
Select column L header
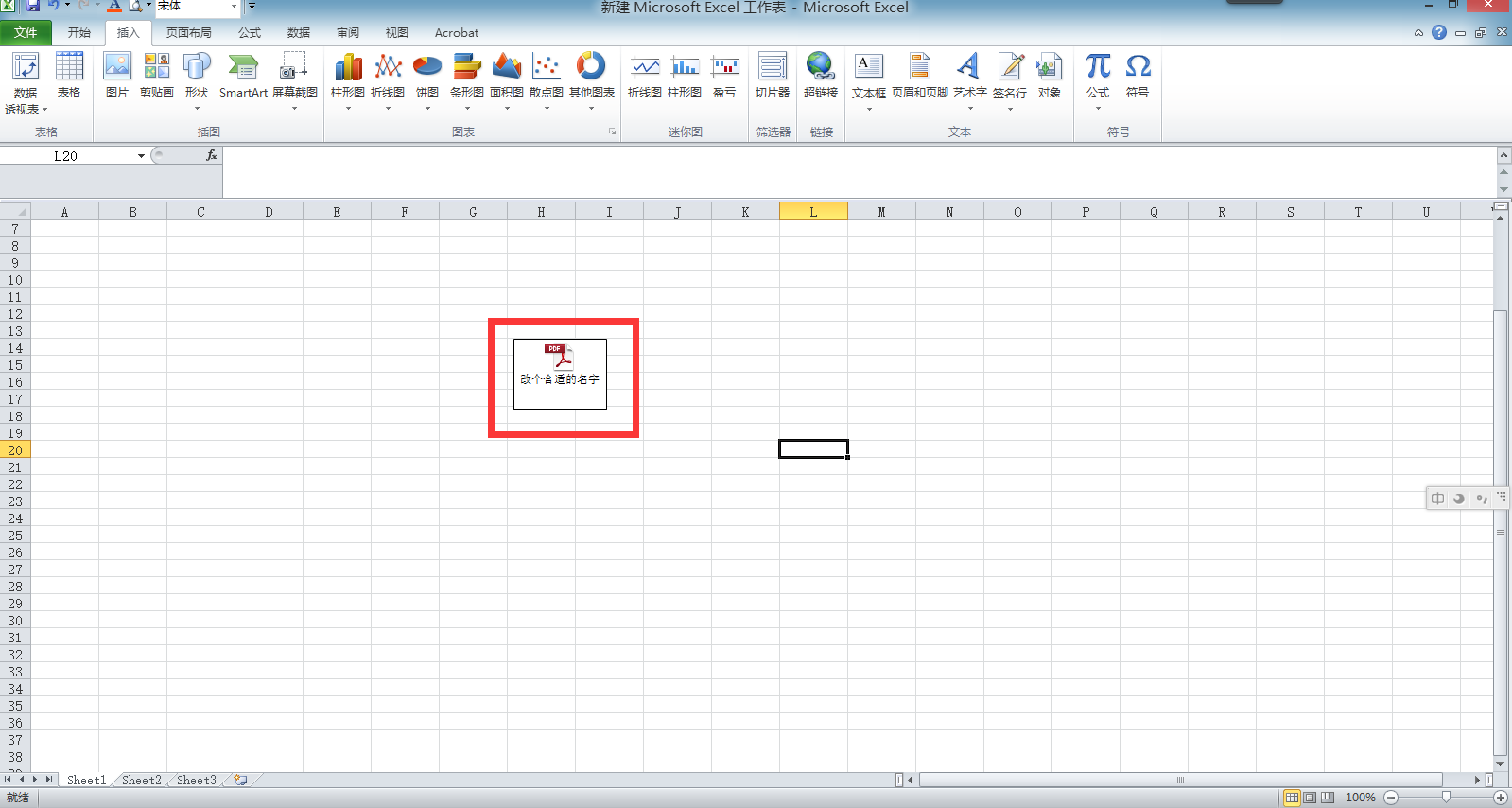pos(813,212)
